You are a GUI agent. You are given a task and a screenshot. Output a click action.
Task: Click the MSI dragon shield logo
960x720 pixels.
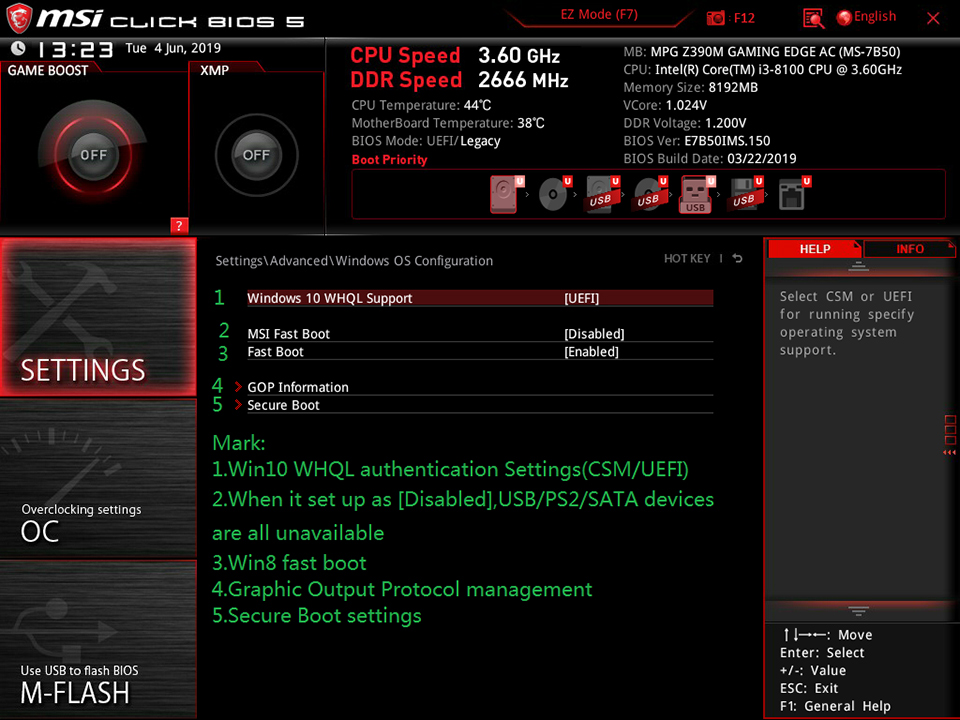pos(18,18)
